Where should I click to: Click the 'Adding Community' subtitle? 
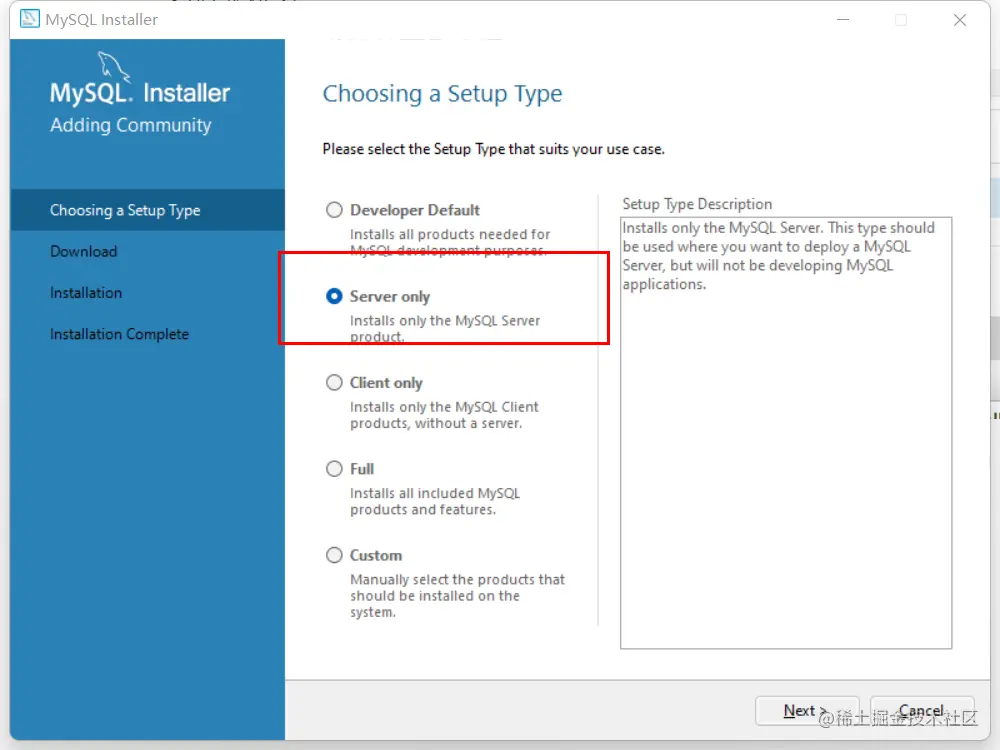tap(131, 125)
